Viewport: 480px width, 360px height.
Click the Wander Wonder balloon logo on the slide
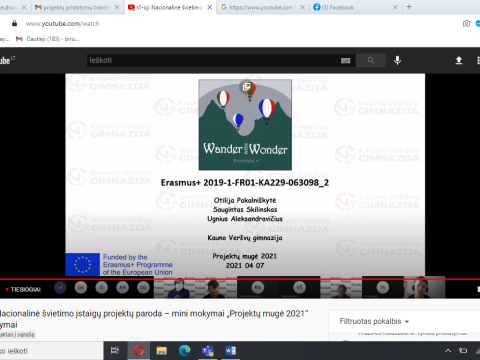tap(245, 125)
